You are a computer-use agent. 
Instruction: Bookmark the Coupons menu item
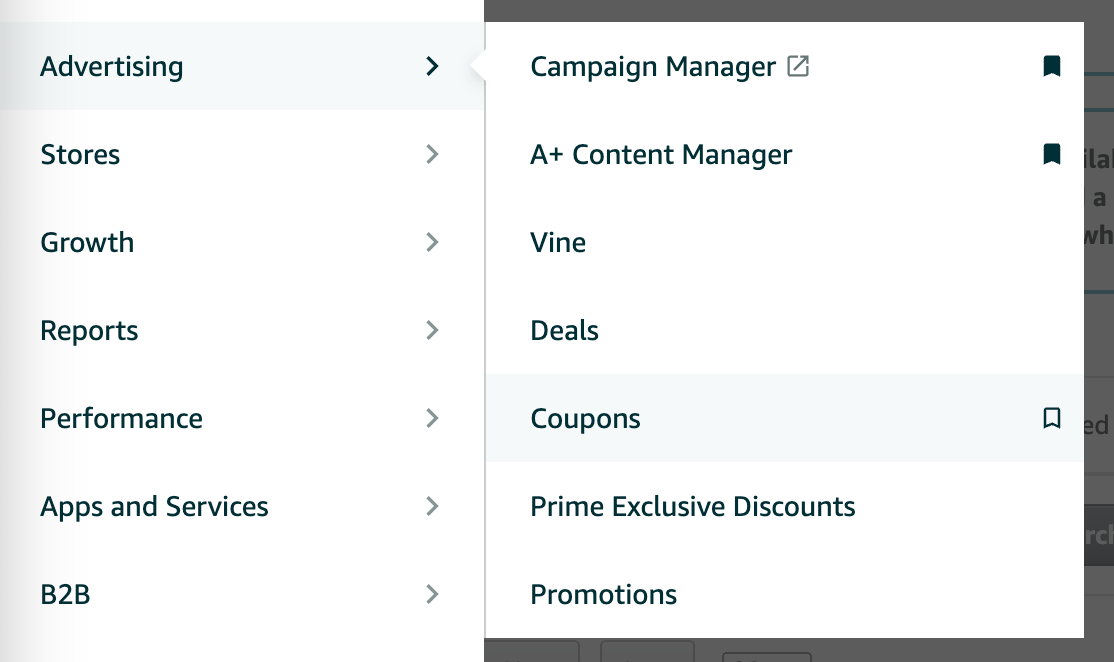[x=1051, y=418]
